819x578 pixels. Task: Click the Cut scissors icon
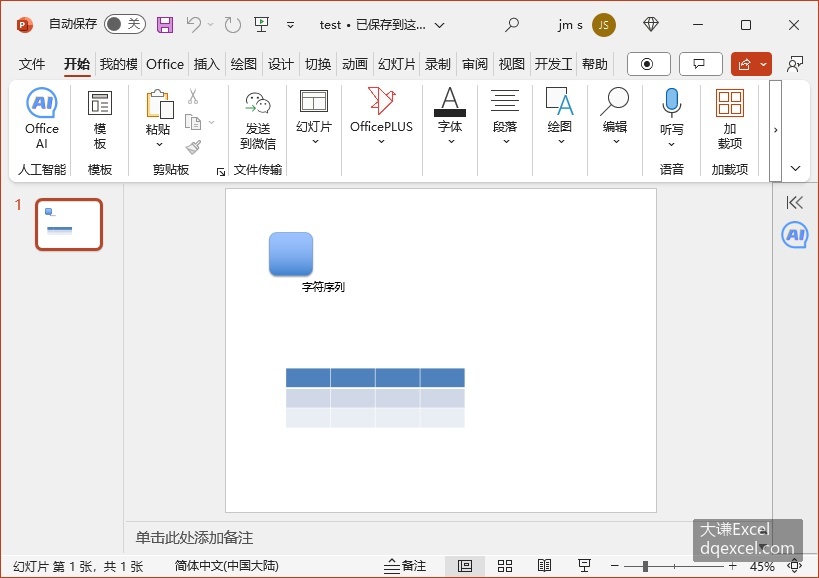(193, 97)
